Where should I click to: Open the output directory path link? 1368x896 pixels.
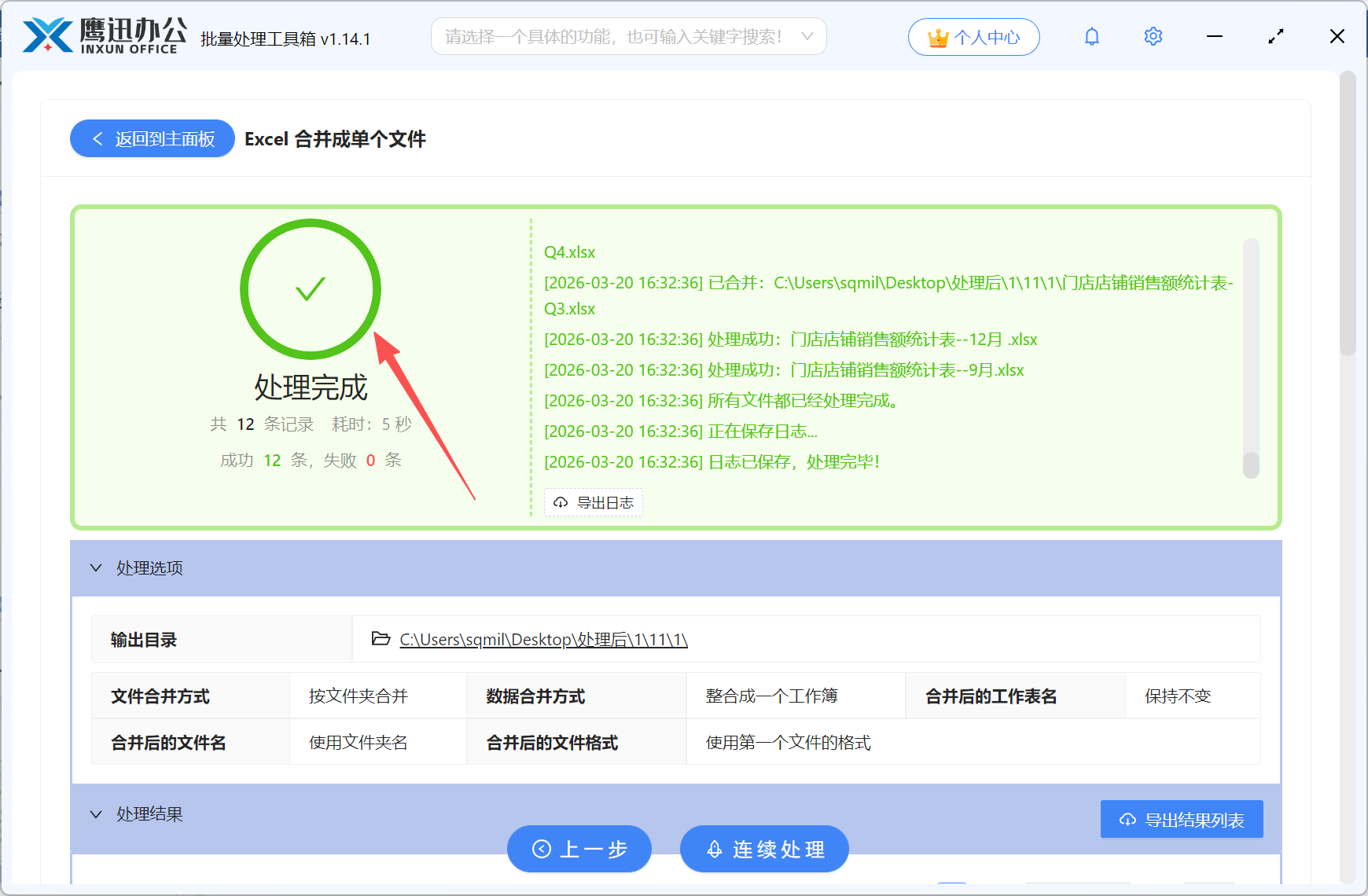click(542, 639)
